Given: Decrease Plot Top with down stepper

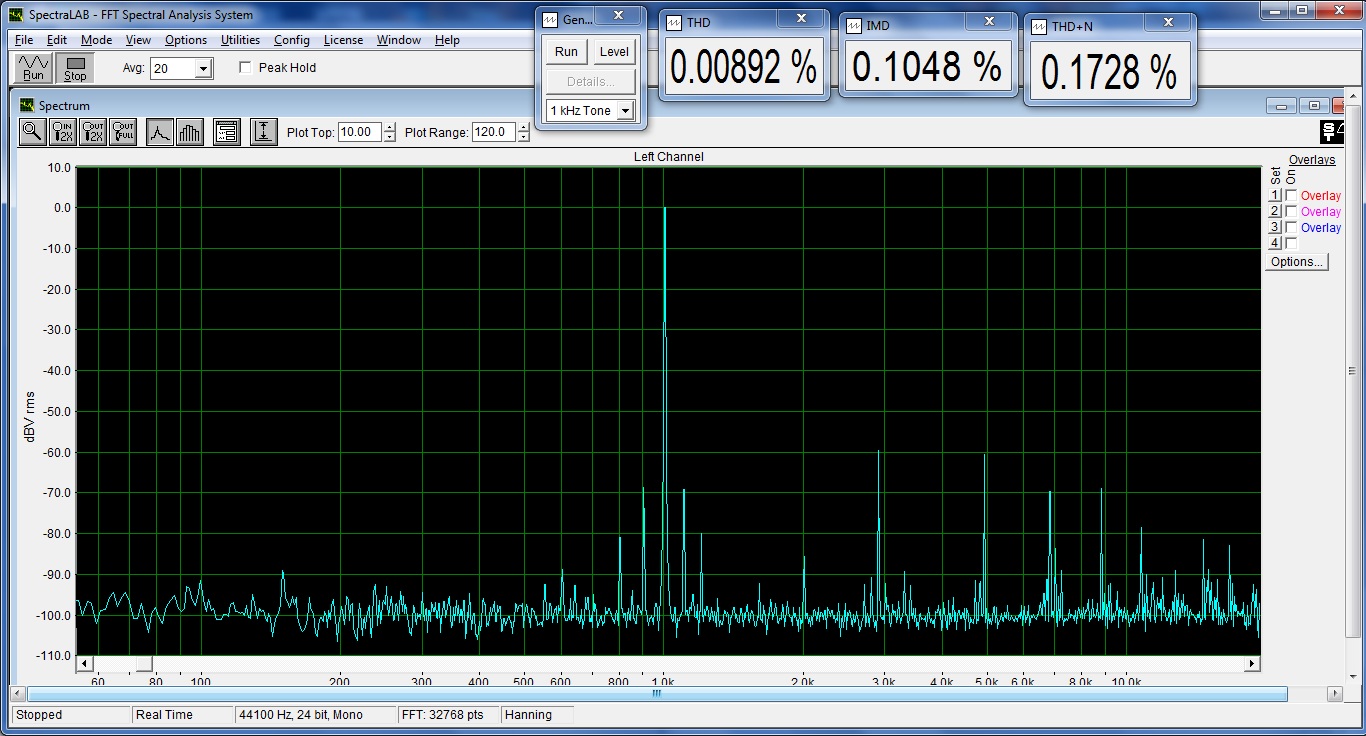Looking at the screenshot, I should [x=390, y=137].
